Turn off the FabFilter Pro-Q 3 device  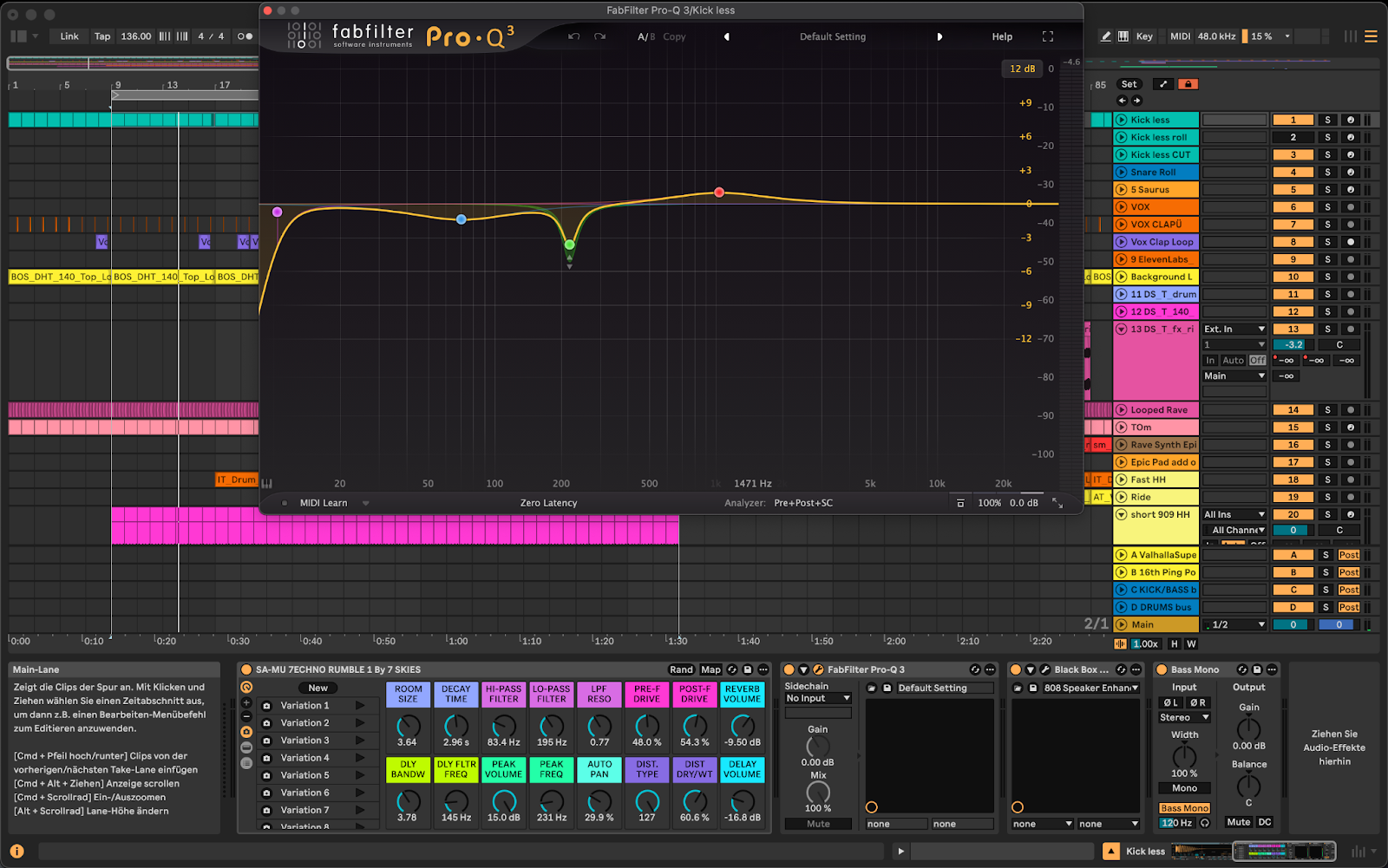point(789,669)
